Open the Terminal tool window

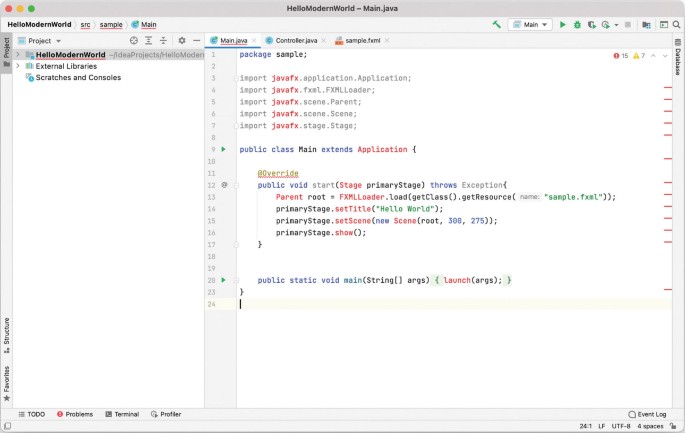[x=122, y=414]
